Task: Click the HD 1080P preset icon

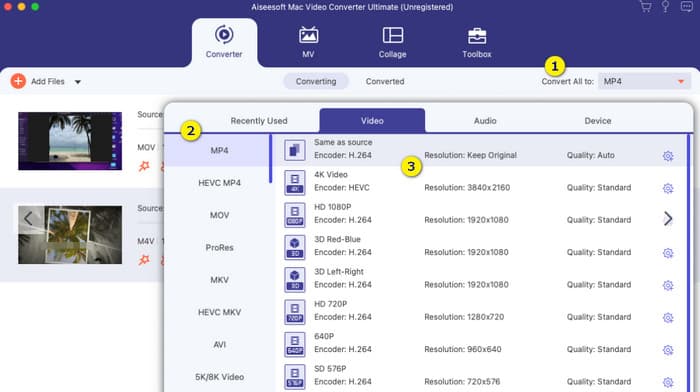Action: click(295, 215)
